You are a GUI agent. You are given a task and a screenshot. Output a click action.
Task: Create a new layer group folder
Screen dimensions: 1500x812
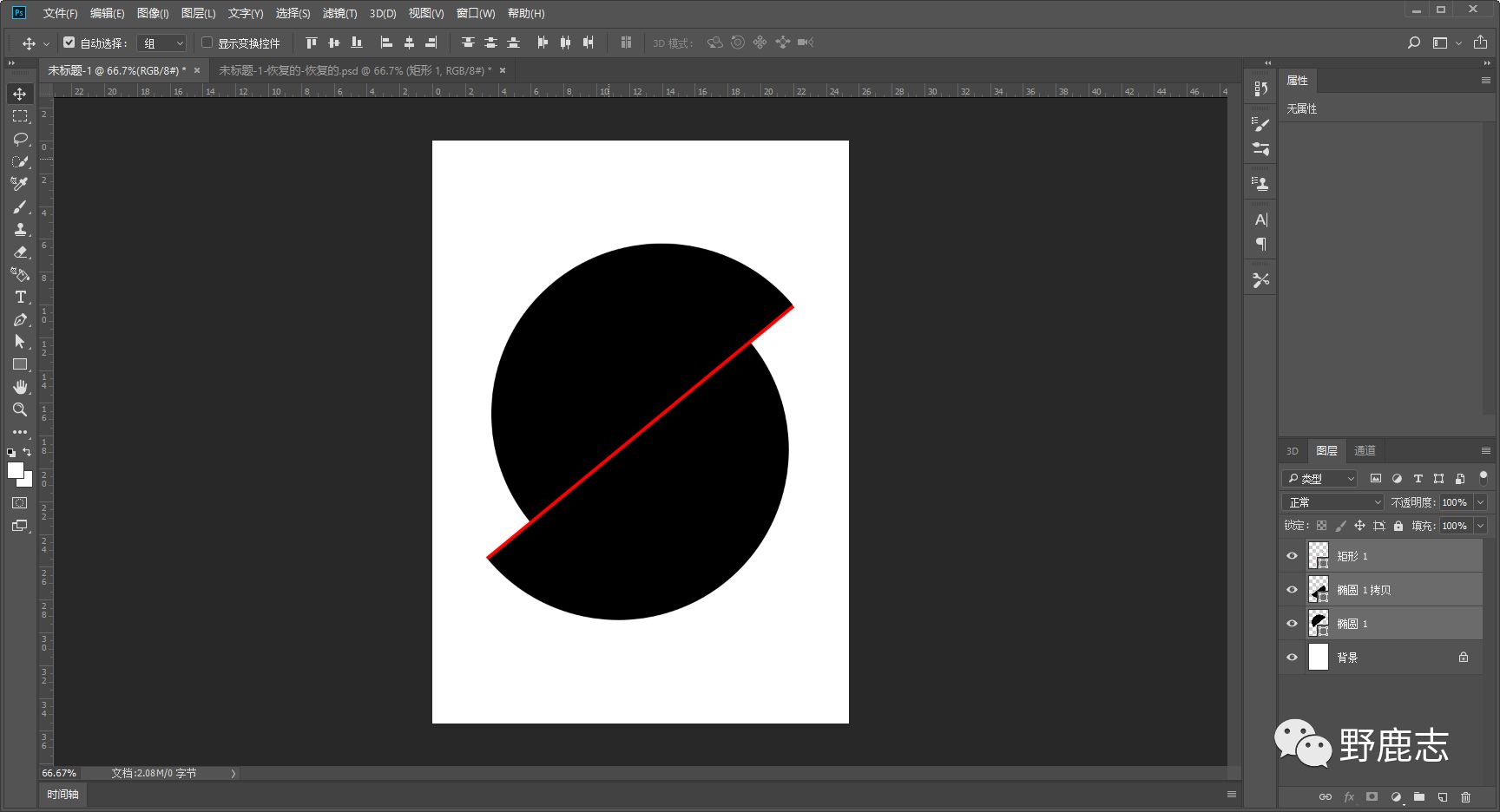[1418, 796]
